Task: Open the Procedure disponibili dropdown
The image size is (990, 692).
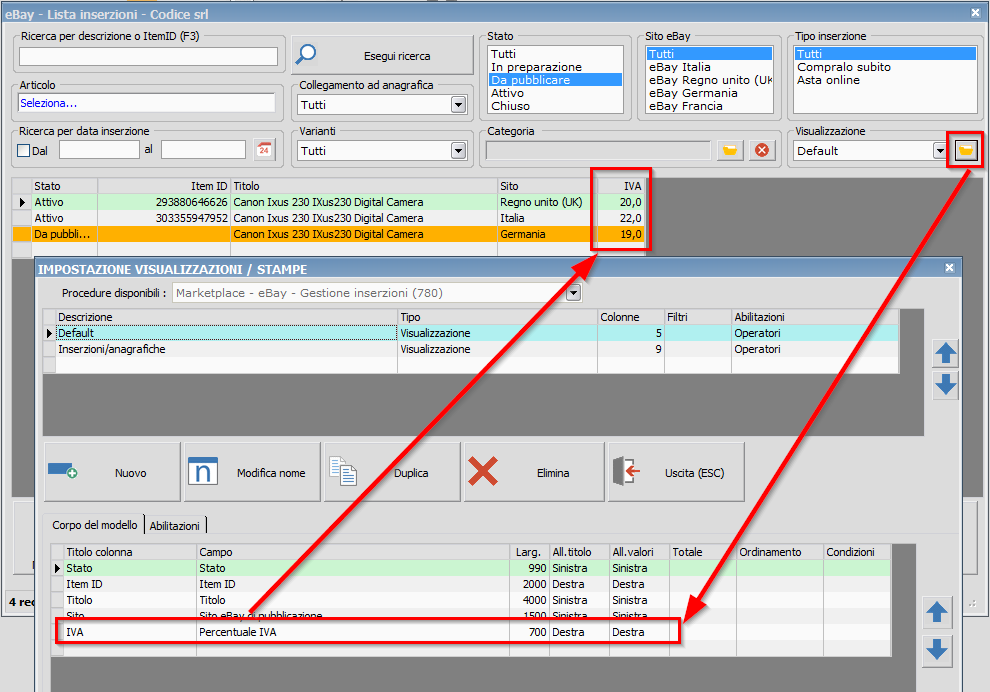Action: click(573, 293)
